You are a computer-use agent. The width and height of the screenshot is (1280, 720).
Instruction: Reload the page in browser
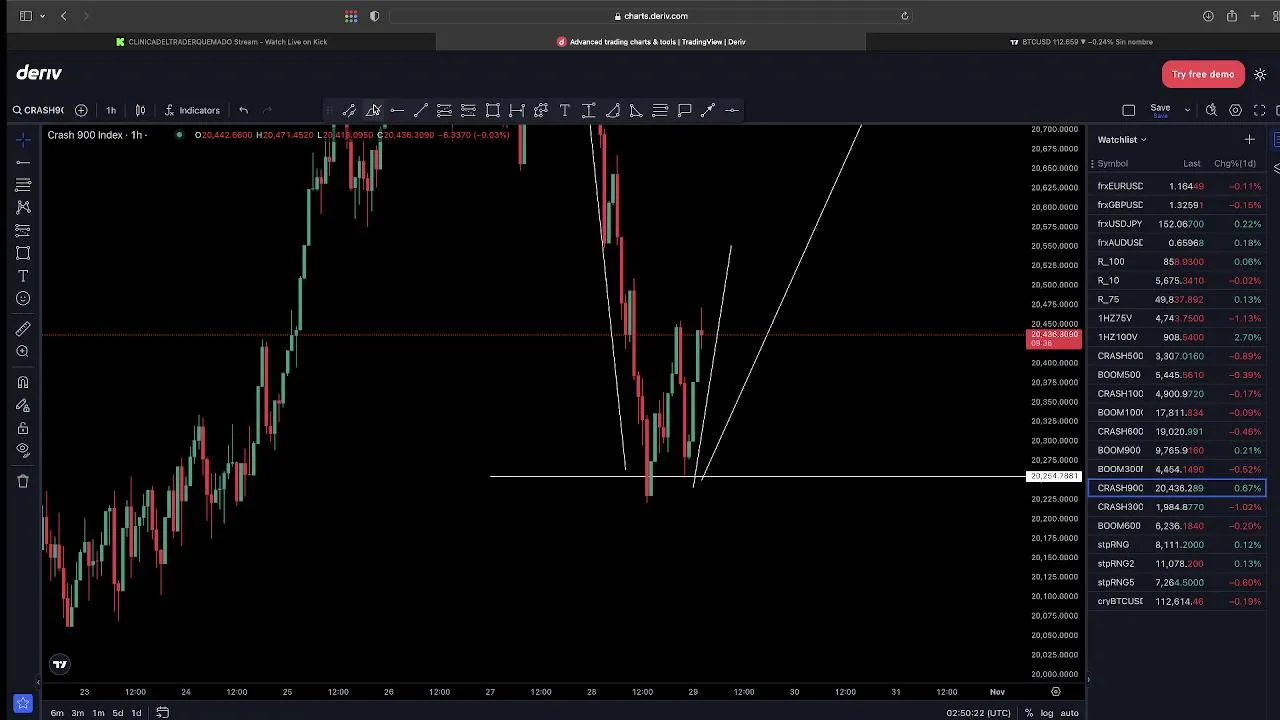904,16
